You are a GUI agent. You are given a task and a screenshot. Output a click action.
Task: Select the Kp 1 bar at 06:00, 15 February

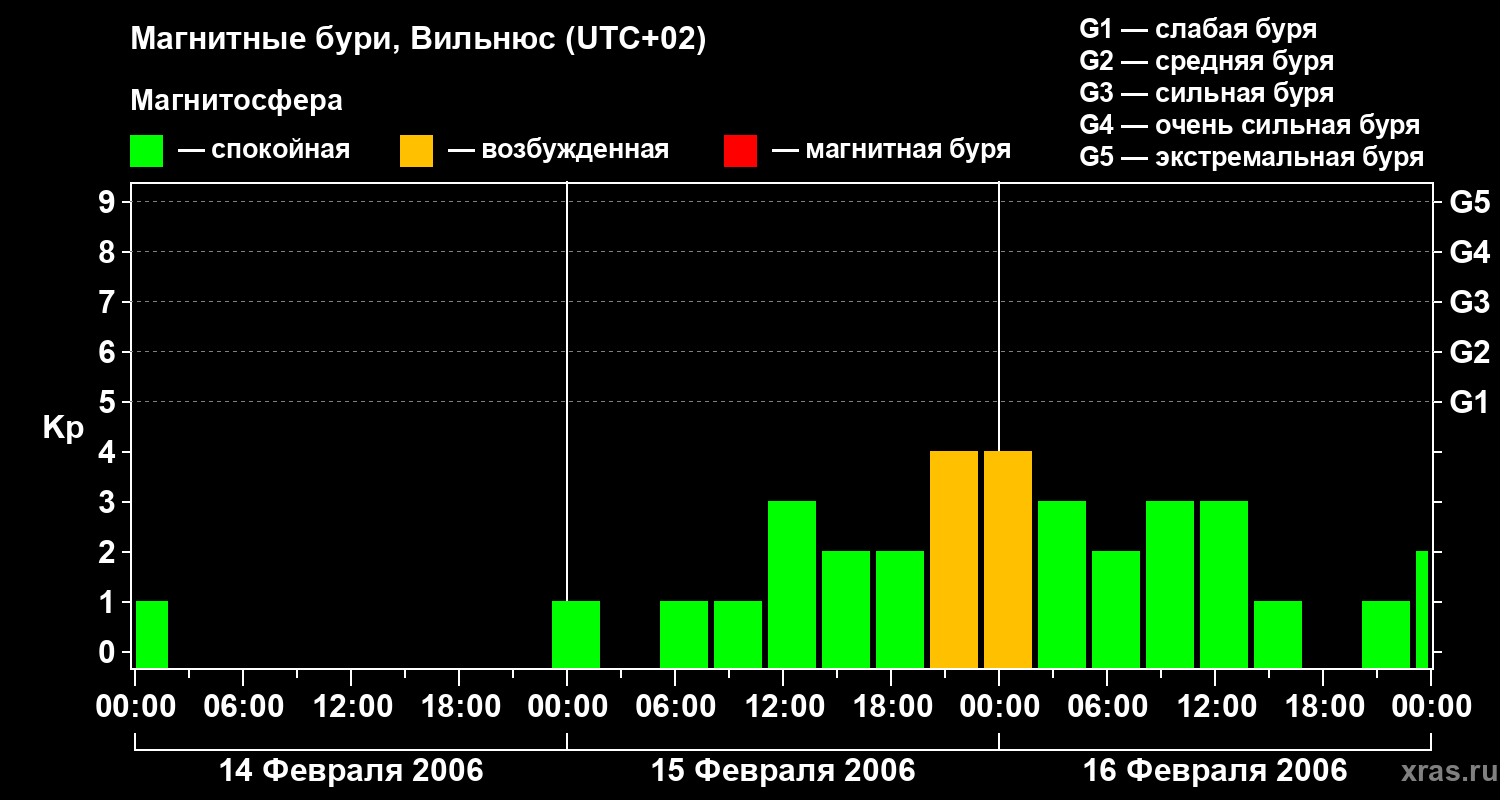click(684, 635)
